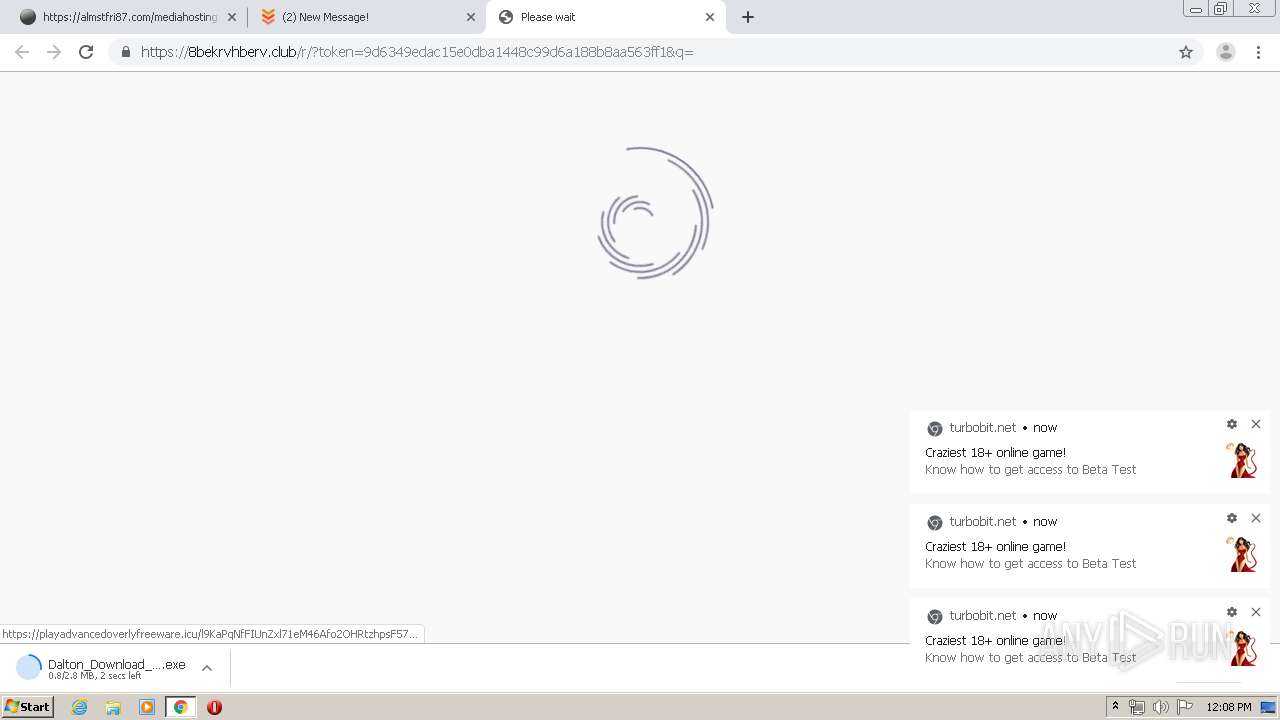Viewport: 1280px width, 720px height.
Task: Close the Please wait tab
Action: pos(710,17)
